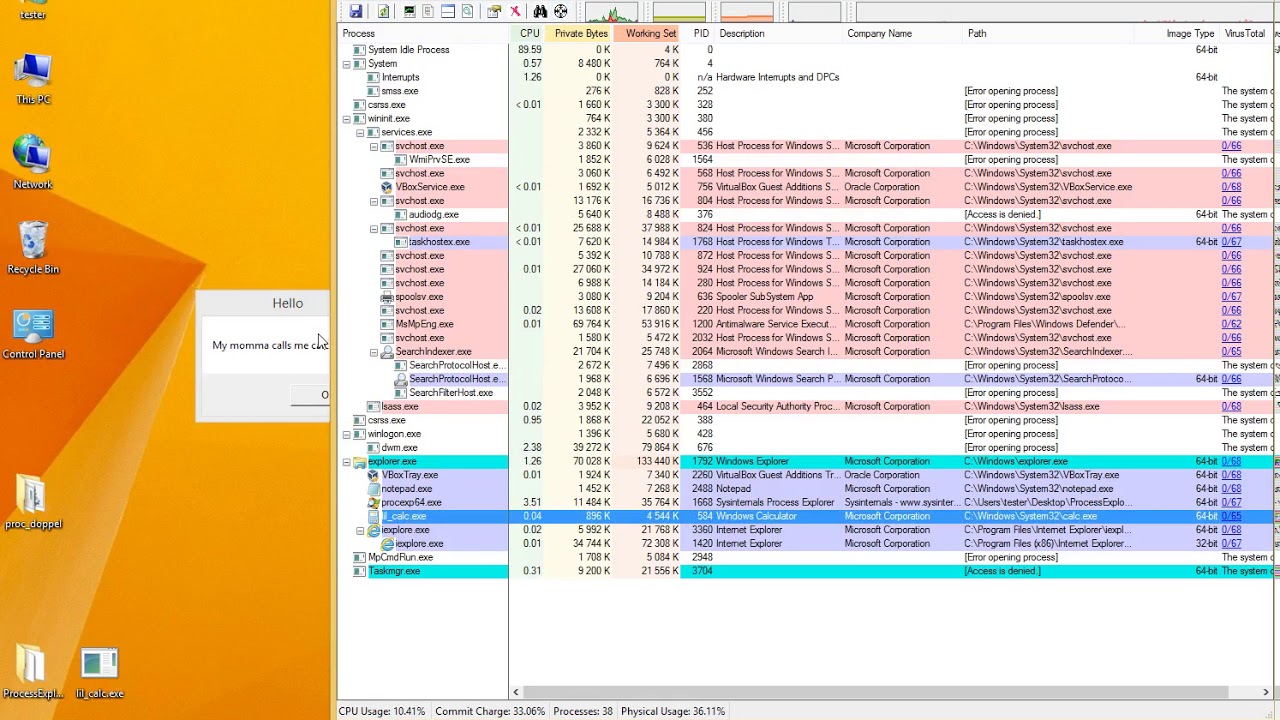Collapse the svchost.exe node above taskhostex.exe

click(374, 229)
